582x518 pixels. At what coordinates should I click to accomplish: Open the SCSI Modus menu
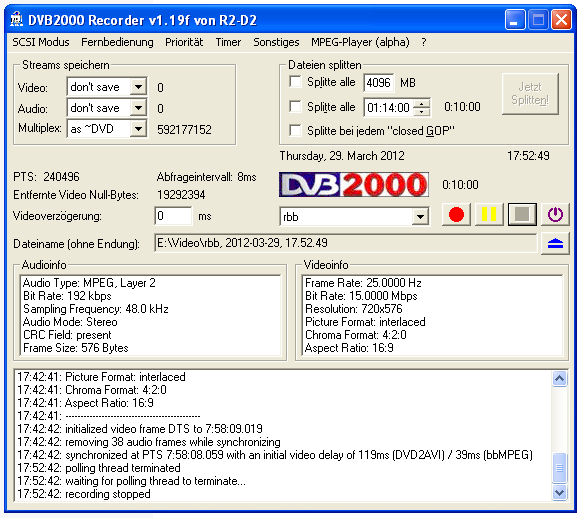41,42
